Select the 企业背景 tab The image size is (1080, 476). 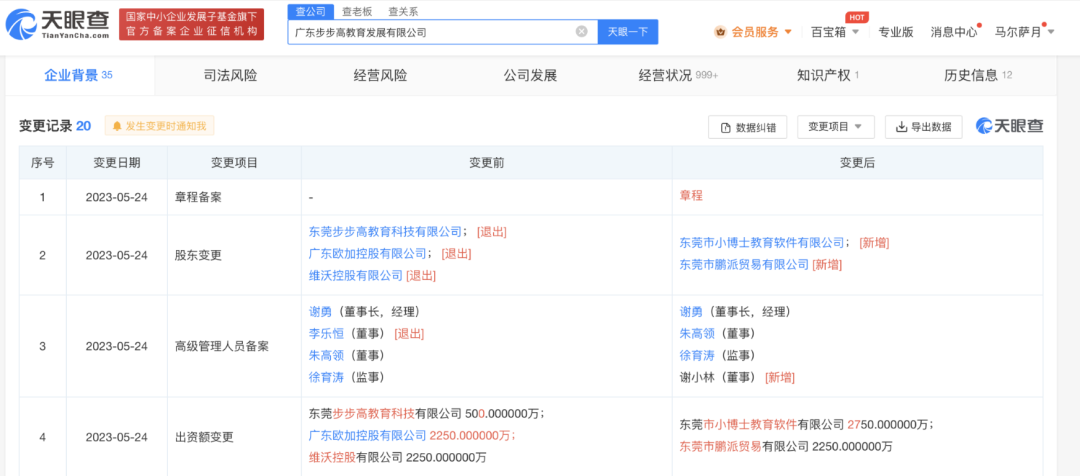pyautogui.click(x=79, y=75)
